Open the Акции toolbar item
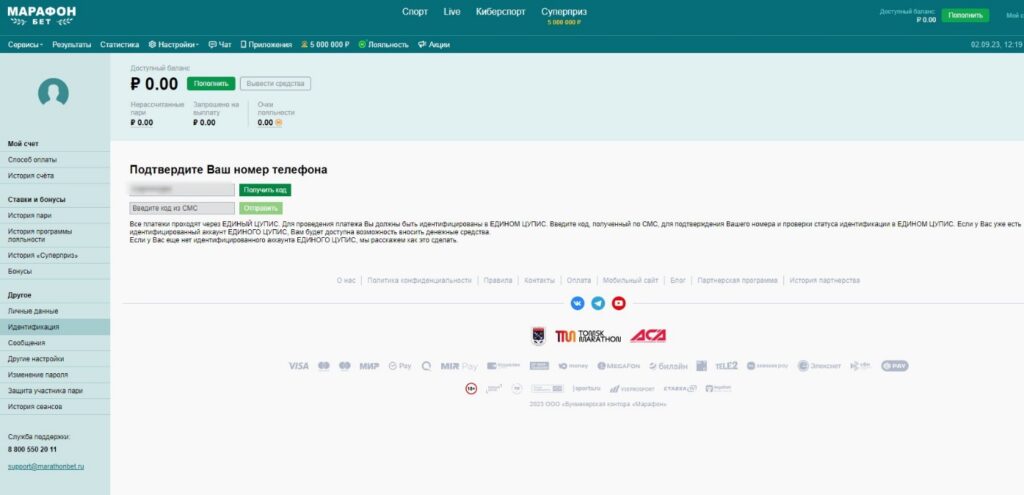This screenshot has height=495, width=1024. click(x=434, y=44)
